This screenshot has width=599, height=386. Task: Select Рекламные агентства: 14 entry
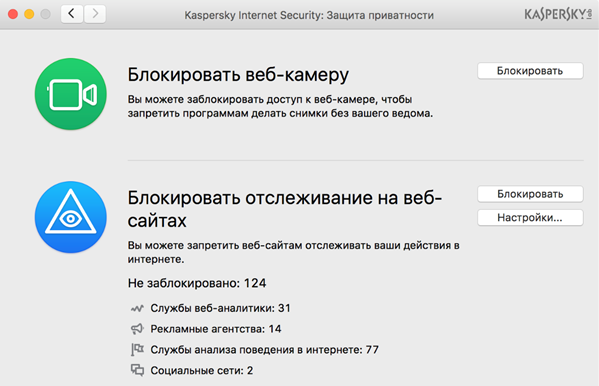click(x=216, y=329)
